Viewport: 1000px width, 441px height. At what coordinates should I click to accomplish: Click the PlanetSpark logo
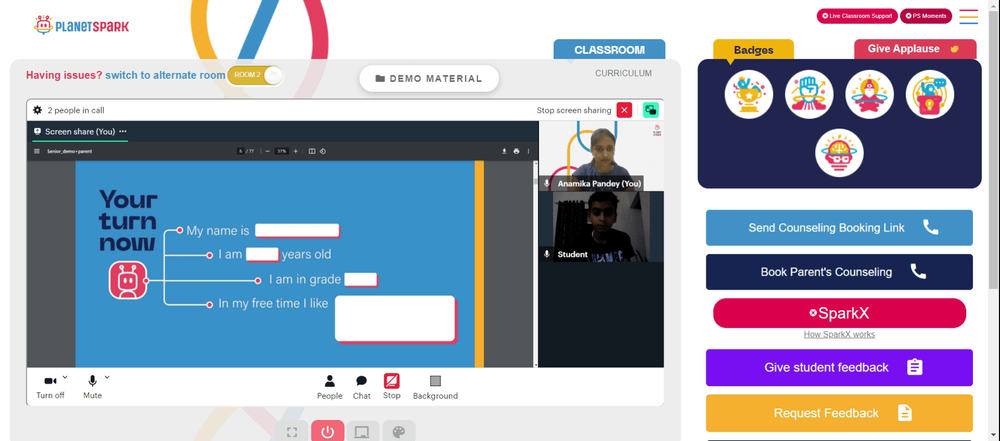[x=82, y=26]
